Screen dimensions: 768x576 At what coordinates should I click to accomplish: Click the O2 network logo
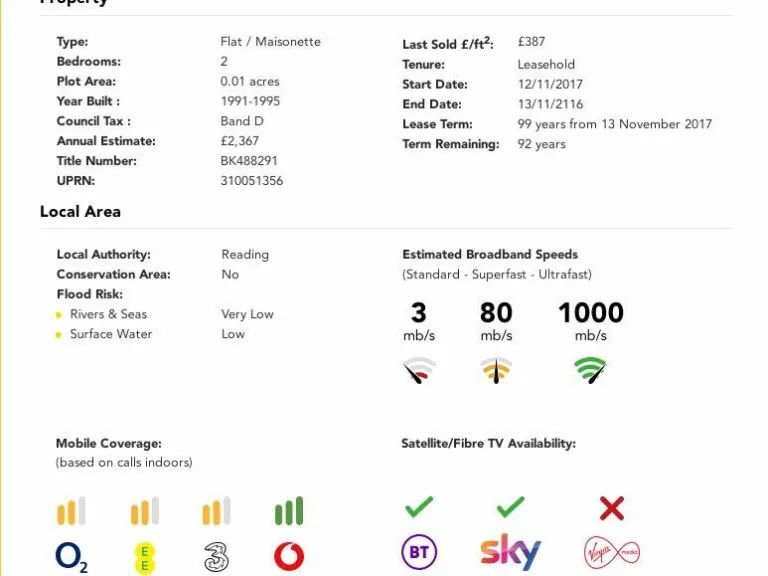tap(72, 555)
